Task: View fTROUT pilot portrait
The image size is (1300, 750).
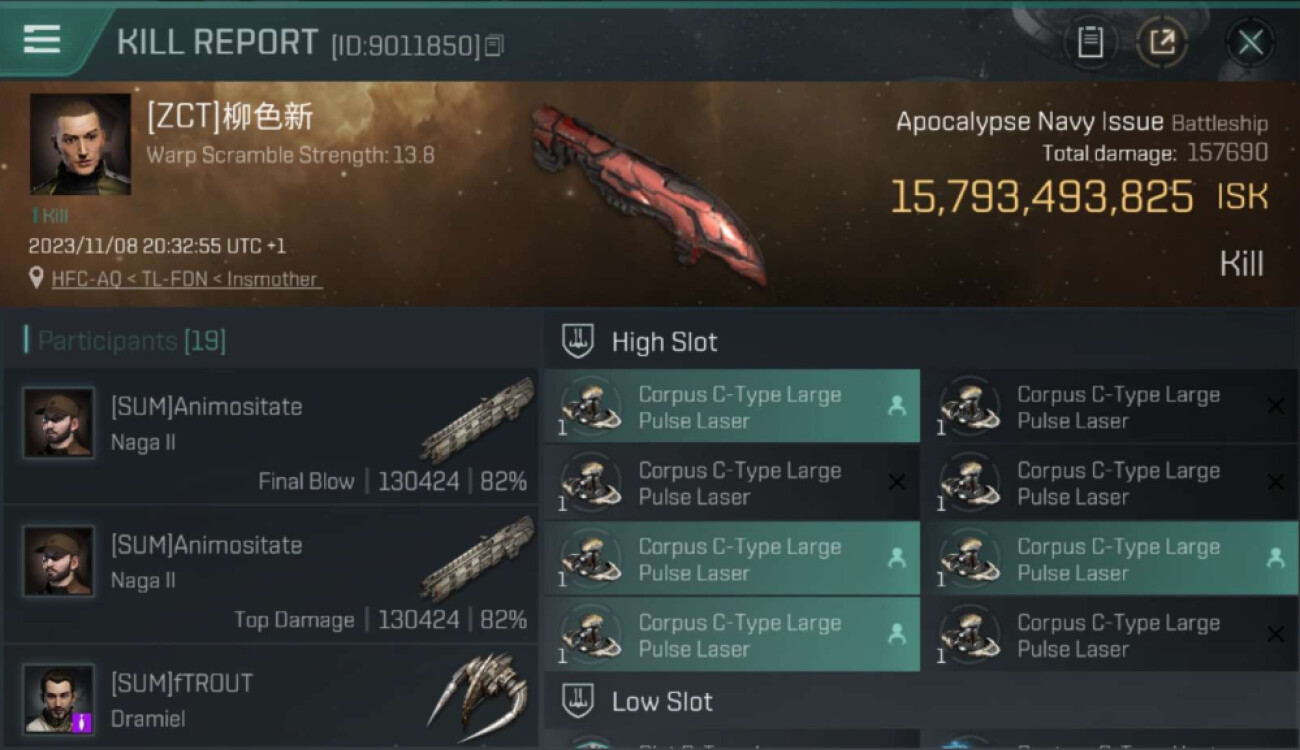Action: (x=60, y=699)
